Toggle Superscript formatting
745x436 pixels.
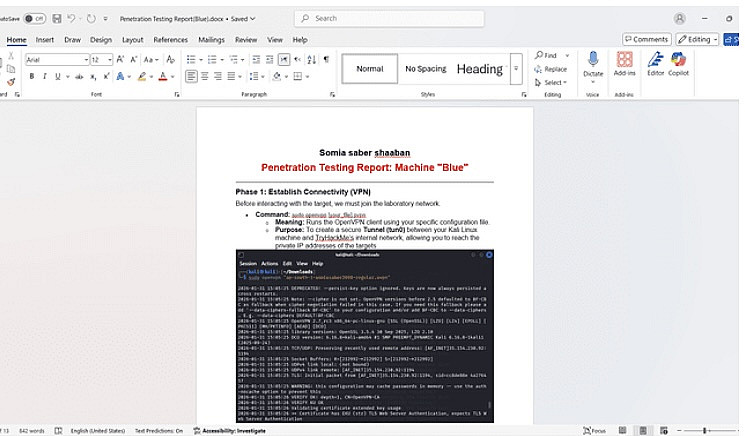pos(106,76)
